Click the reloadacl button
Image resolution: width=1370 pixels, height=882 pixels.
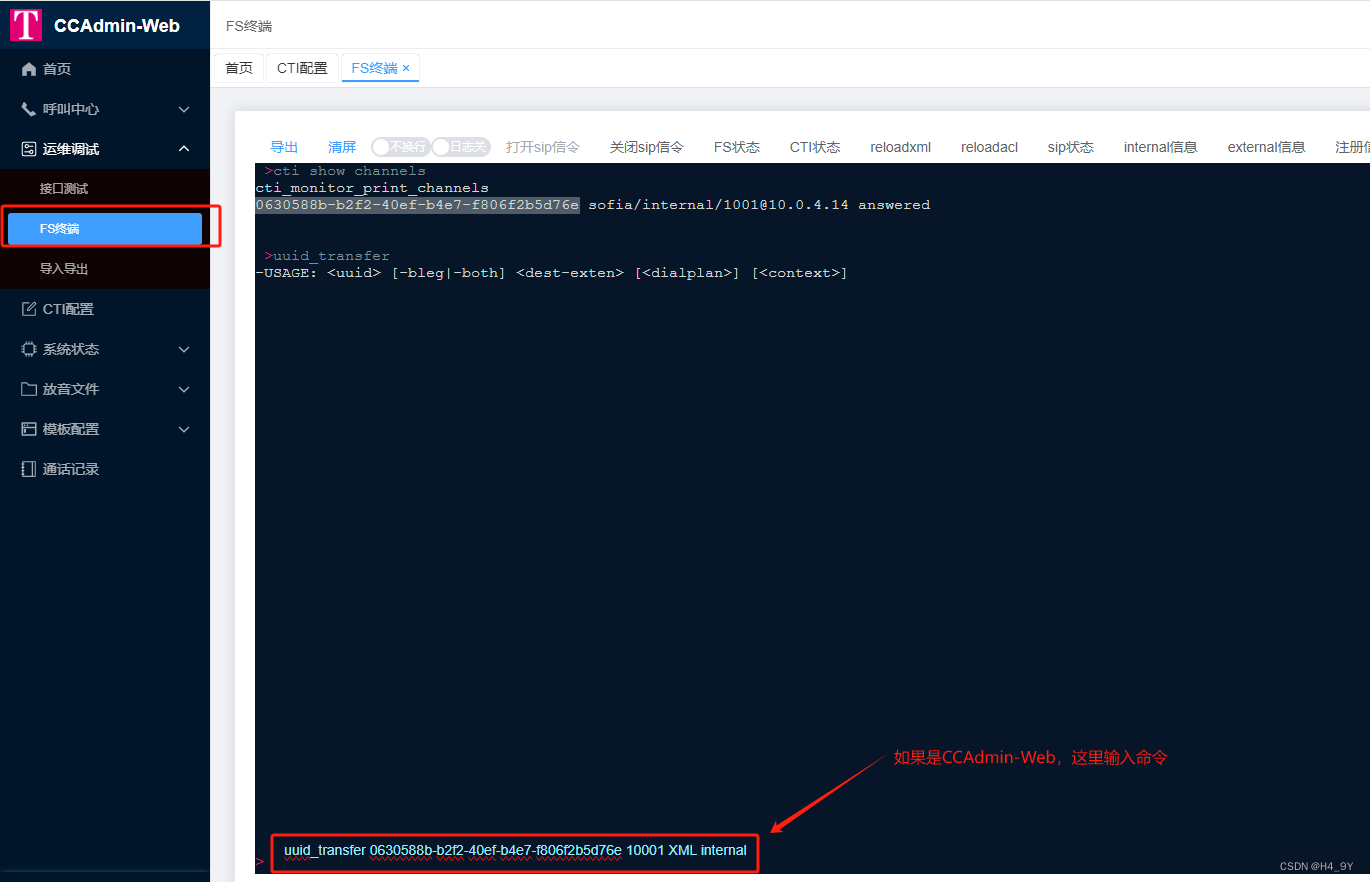[x=990, y=147]
